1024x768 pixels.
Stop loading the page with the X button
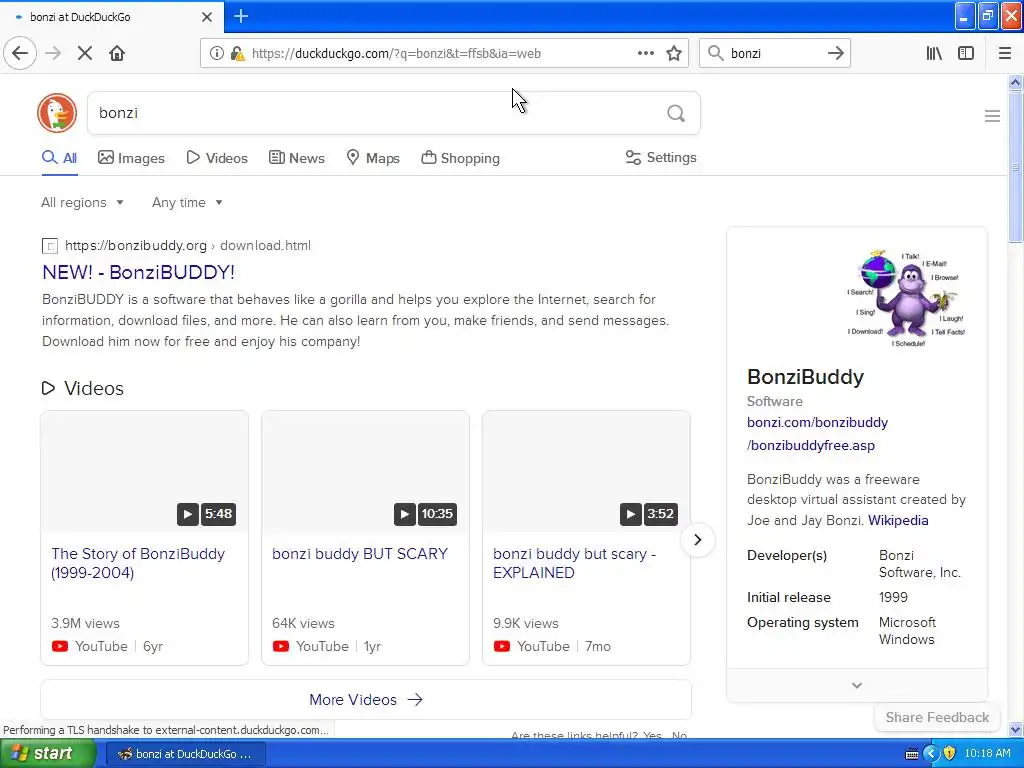[84, 54]
